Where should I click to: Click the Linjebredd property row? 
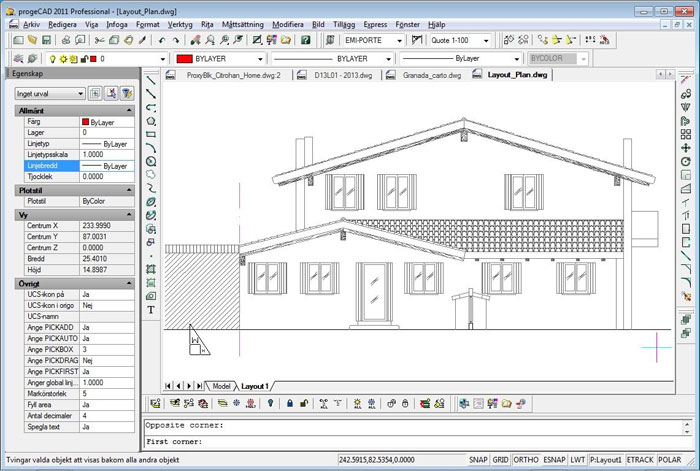[x=79, y=166]
